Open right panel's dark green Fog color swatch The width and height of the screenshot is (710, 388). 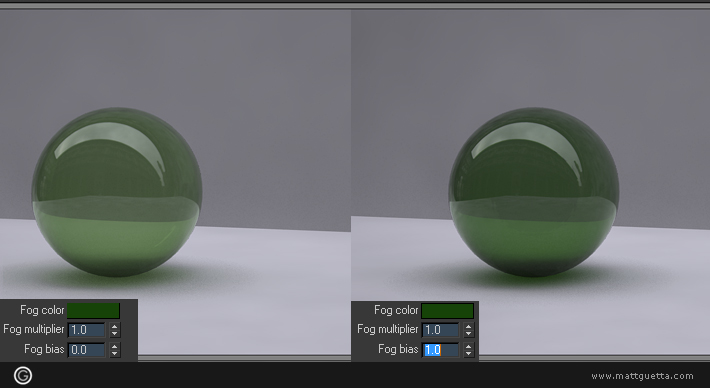point(447,311)
